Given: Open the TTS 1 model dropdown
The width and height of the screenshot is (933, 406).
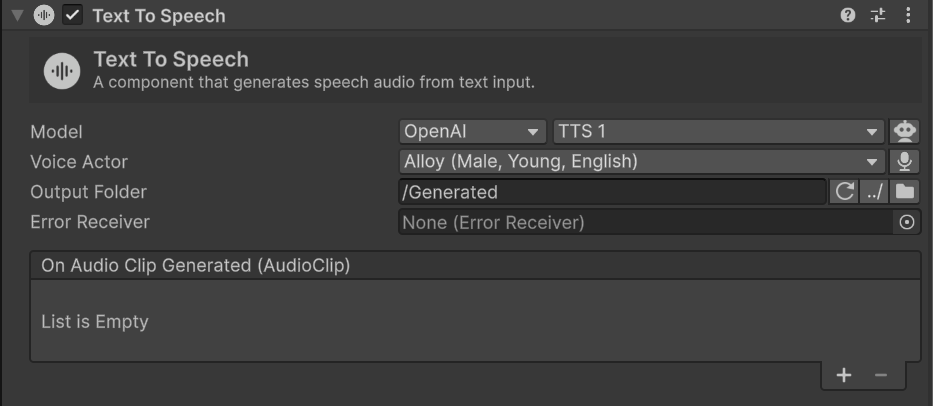Looking at the screenshot, I should (717, 132).
